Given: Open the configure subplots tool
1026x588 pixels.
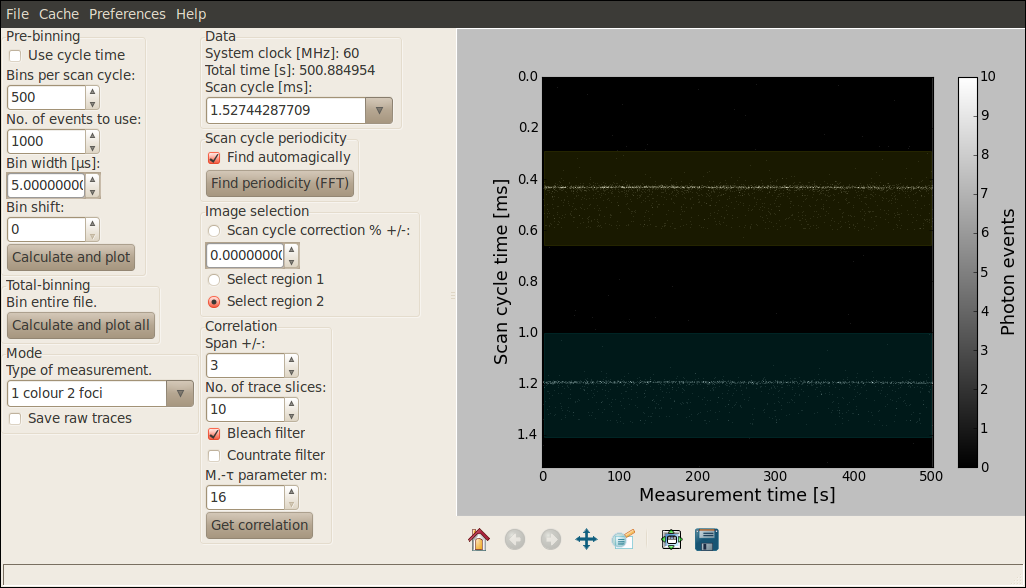Looking at the screenshot, I should click(671, 540).
